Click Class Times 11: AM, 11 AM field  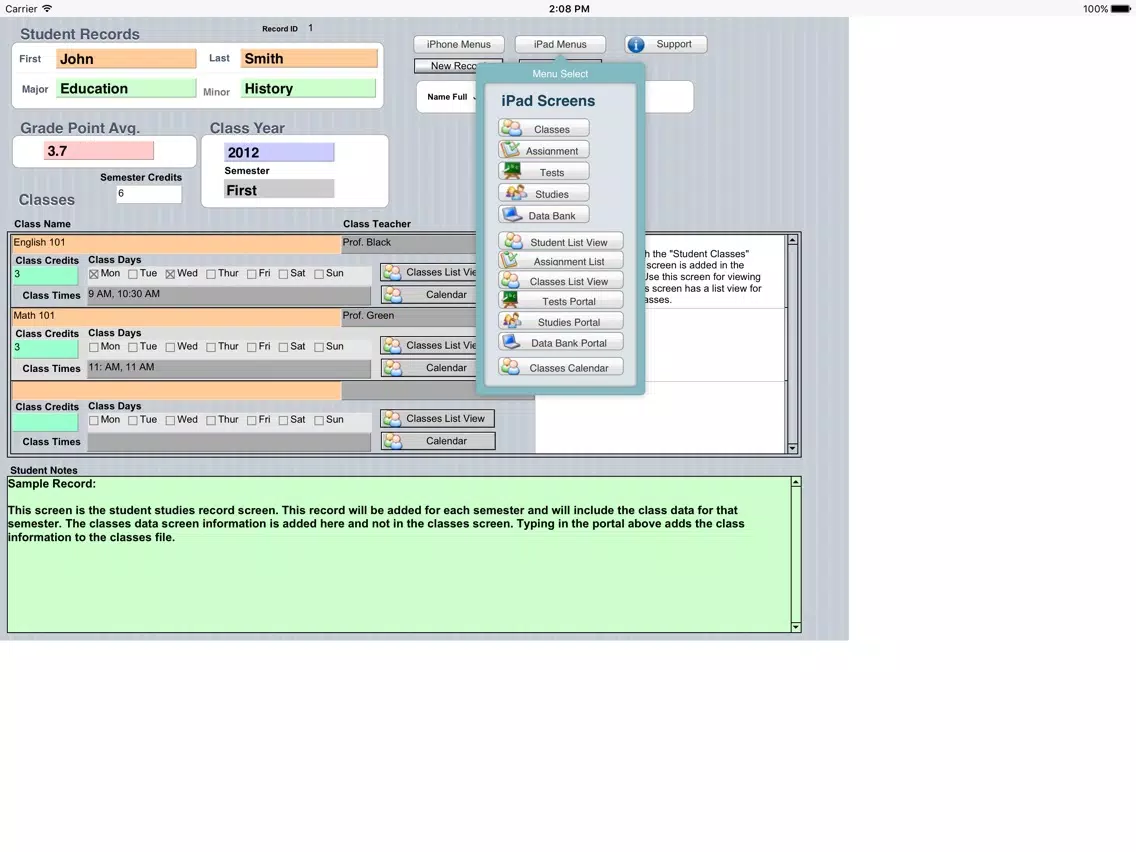coord(229,368)
